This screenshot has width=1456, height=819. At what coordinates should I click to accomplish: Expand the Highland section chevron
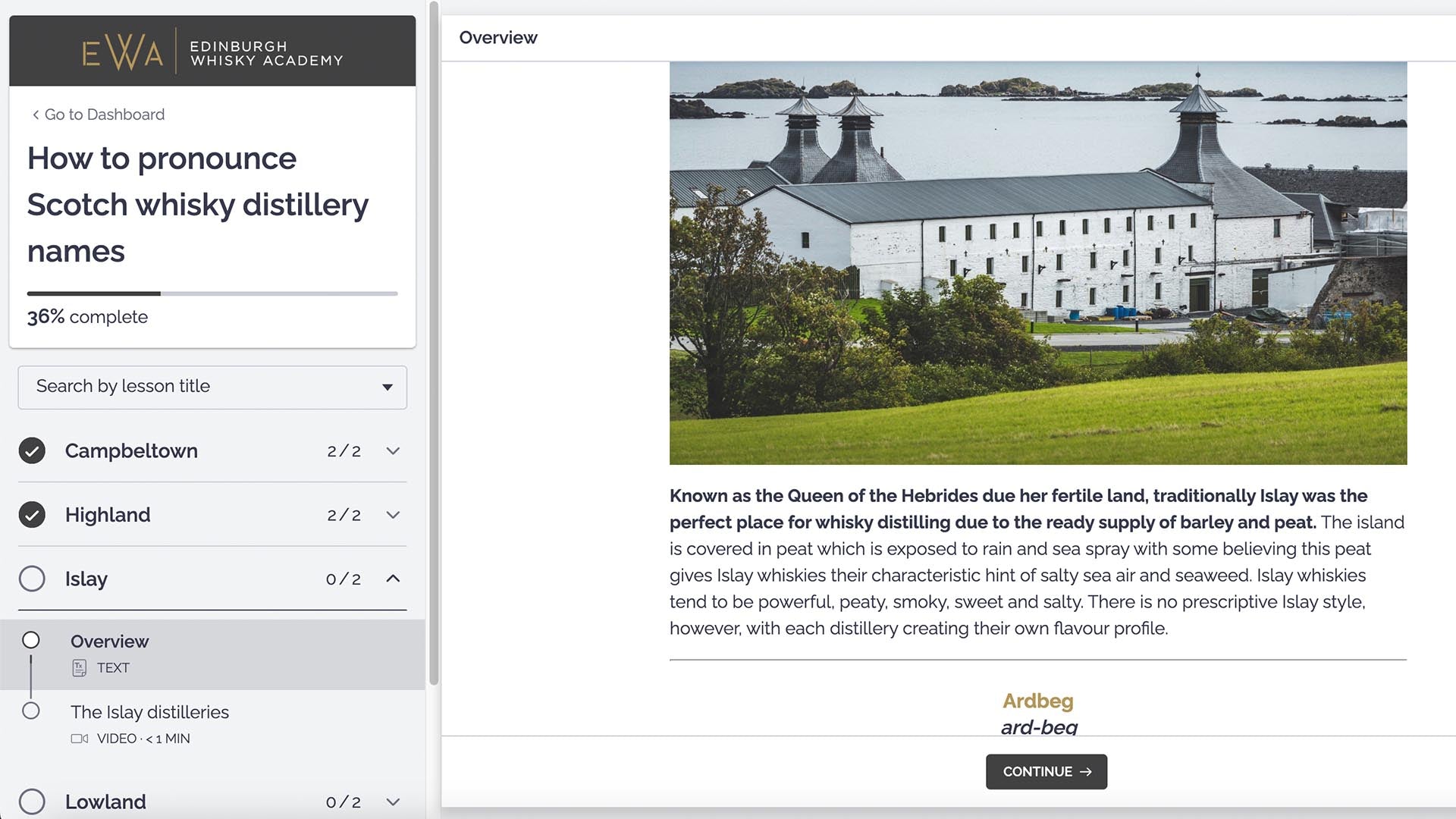click(x=393, y=515)
